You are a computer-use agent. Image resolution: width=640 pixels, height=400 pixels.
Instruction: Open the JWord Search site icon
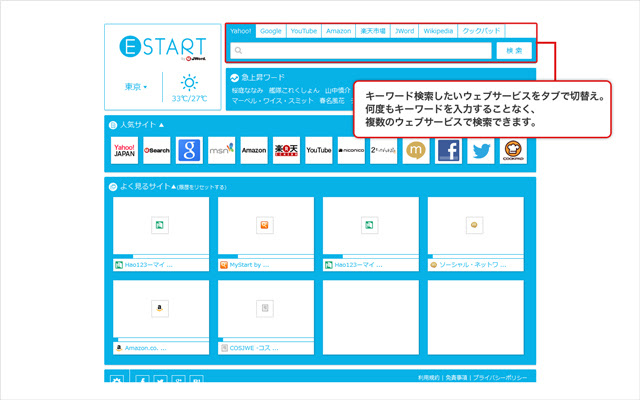coord(157,150)
